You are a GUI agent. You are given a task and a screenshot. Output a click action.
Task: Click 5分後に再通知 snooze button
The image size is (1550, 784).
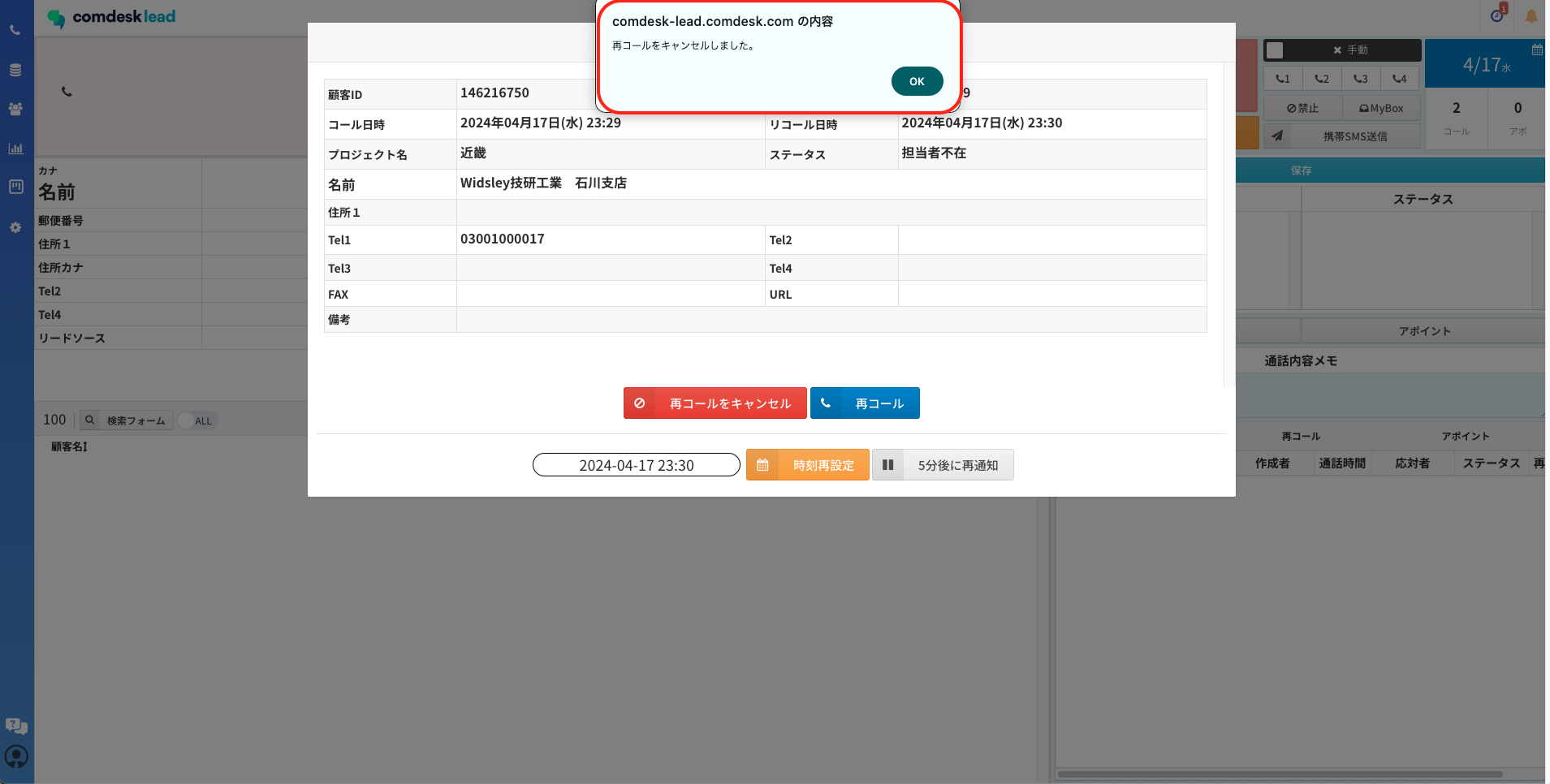coord(943,465)
